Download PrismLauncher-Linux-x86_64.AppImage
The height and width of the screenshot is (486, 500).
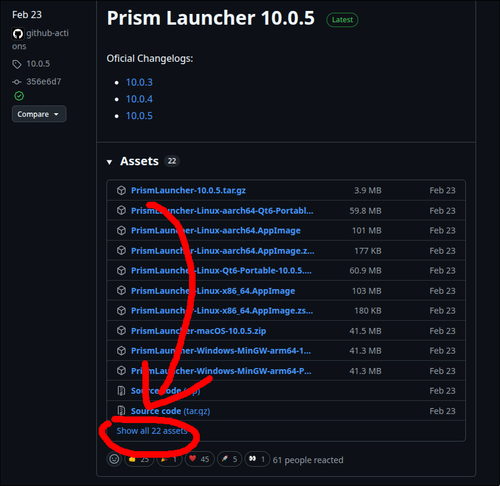(x=213, y=291)
